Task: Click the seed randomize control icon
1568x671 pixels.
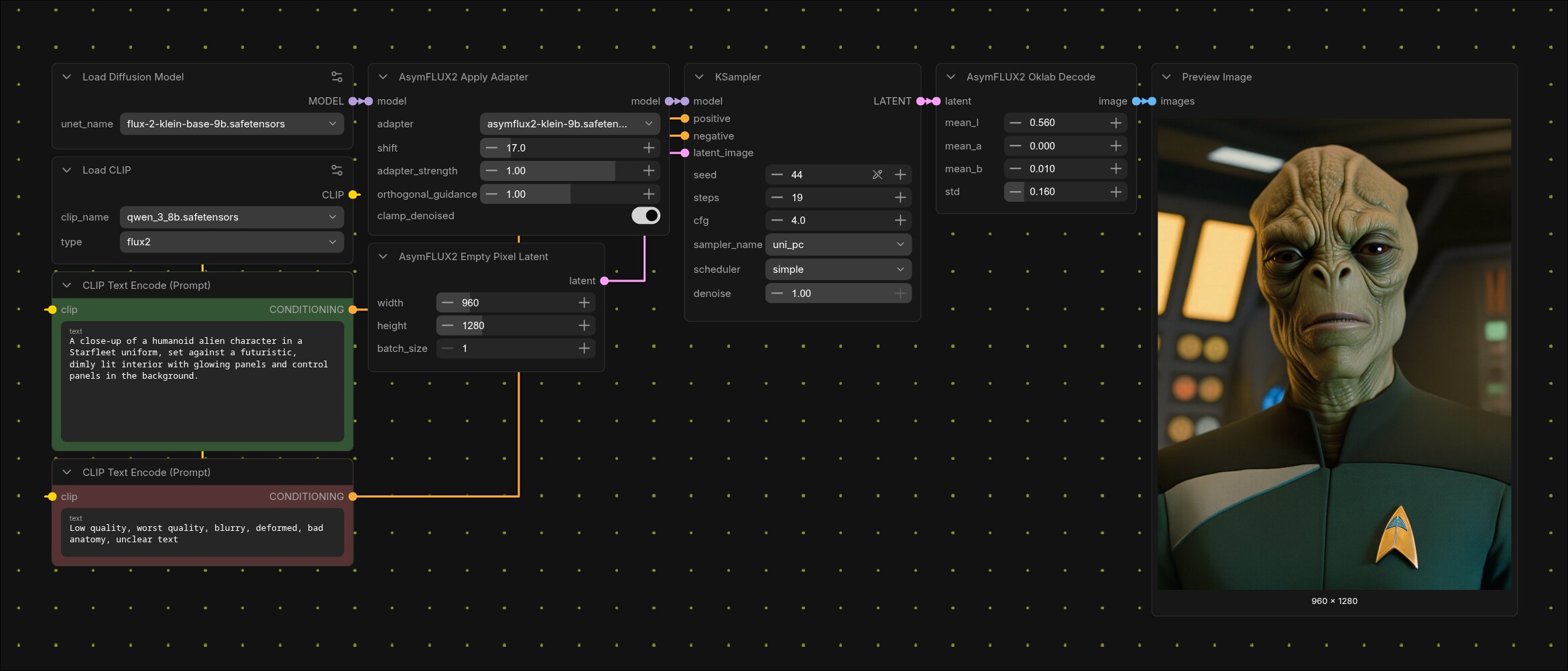Action: (x=878, y=175)
